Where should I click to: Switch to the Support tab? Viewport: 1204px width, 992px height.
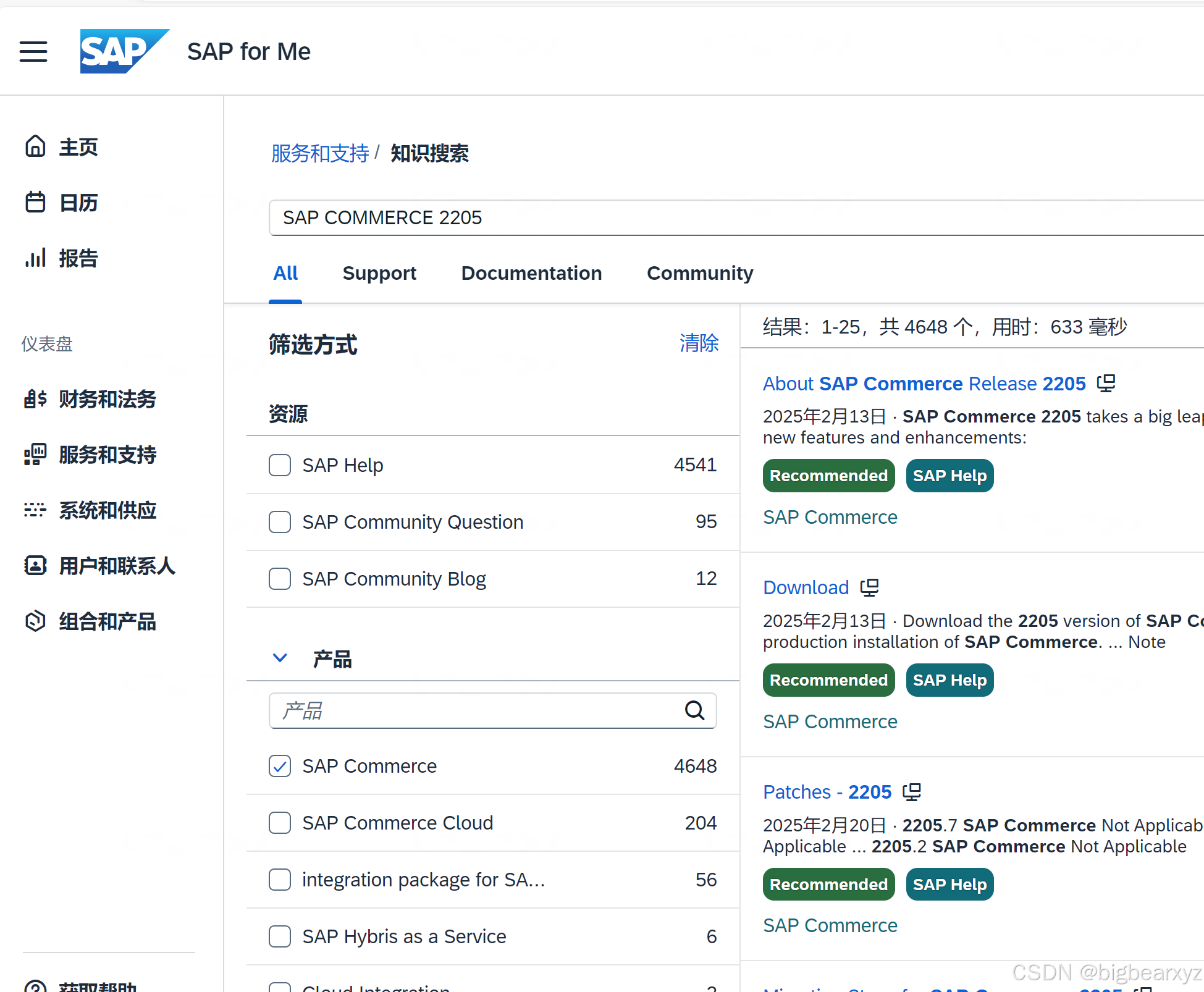coord(379,273)
